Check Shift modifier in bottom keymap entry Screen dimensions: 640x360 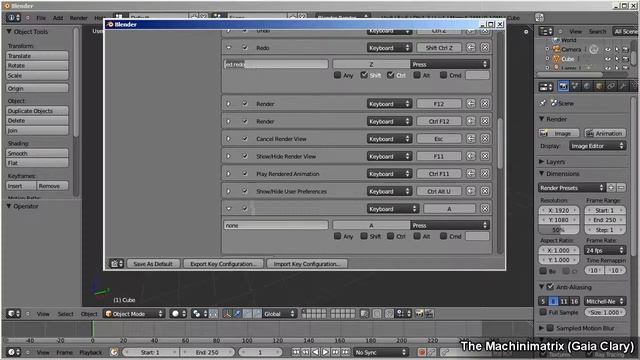tap(364, 236)
